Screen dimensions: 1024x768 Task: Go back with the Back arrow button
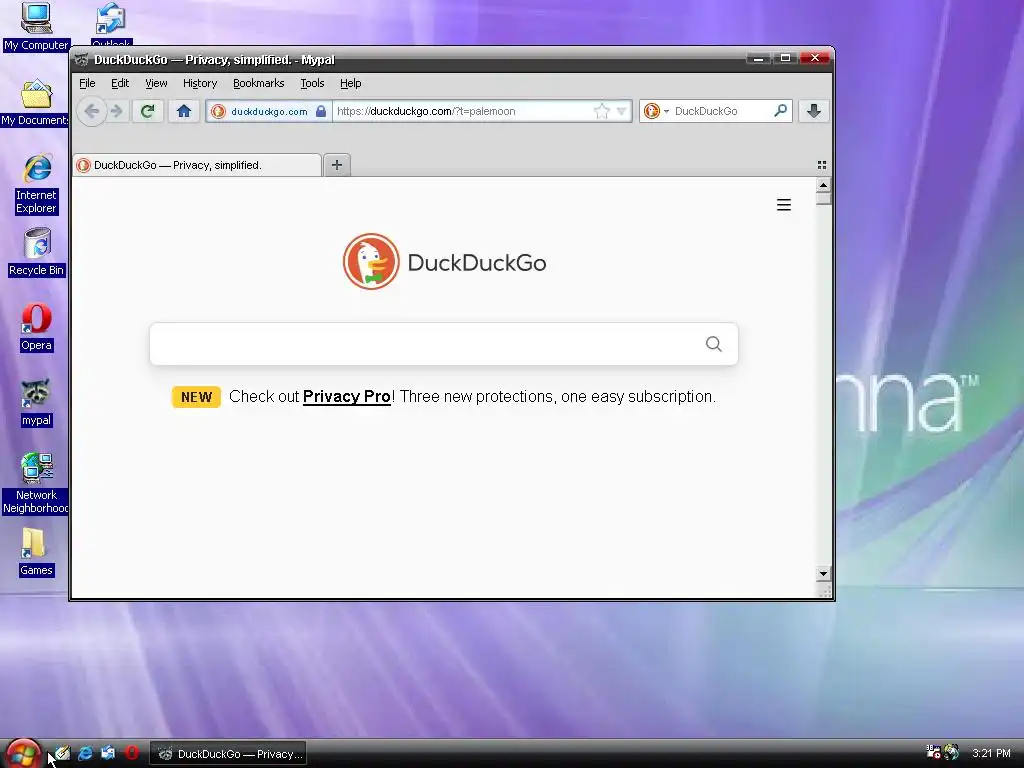(x=92, y=112)
